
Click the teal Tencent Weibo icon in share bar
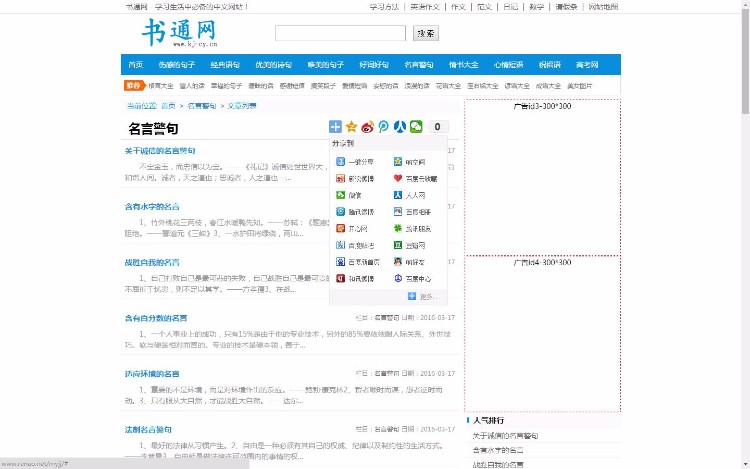384,127
